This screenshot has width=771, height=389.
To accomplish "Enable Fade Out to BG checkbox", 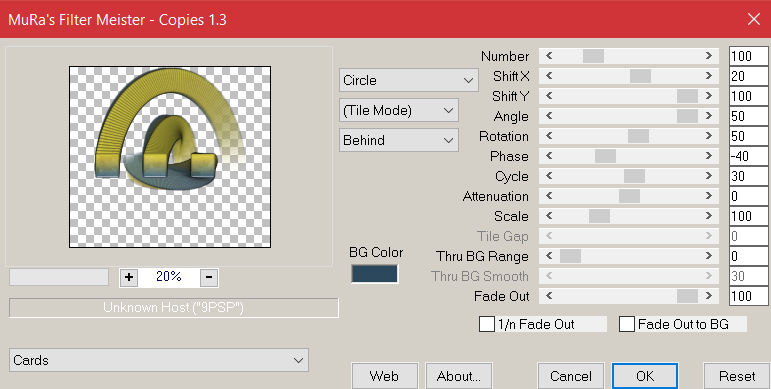I will [626, 324].
